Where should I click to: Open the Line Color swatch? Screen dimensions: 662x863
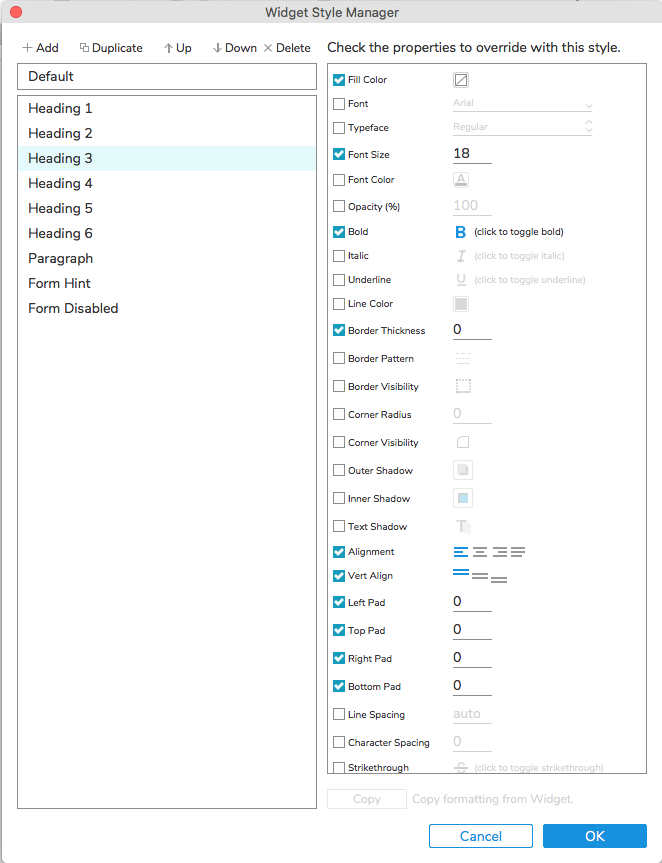(461, 304)
